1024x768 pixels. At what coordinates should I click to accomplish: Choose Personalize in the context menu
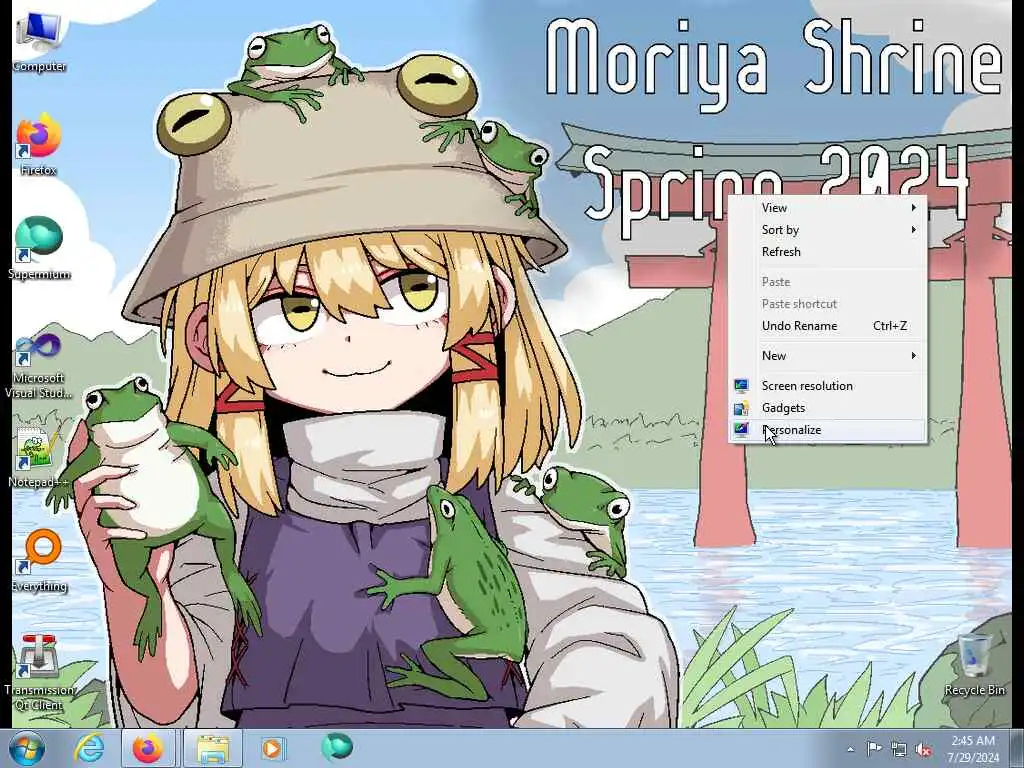pyautogui.click(x=827, y=430)
